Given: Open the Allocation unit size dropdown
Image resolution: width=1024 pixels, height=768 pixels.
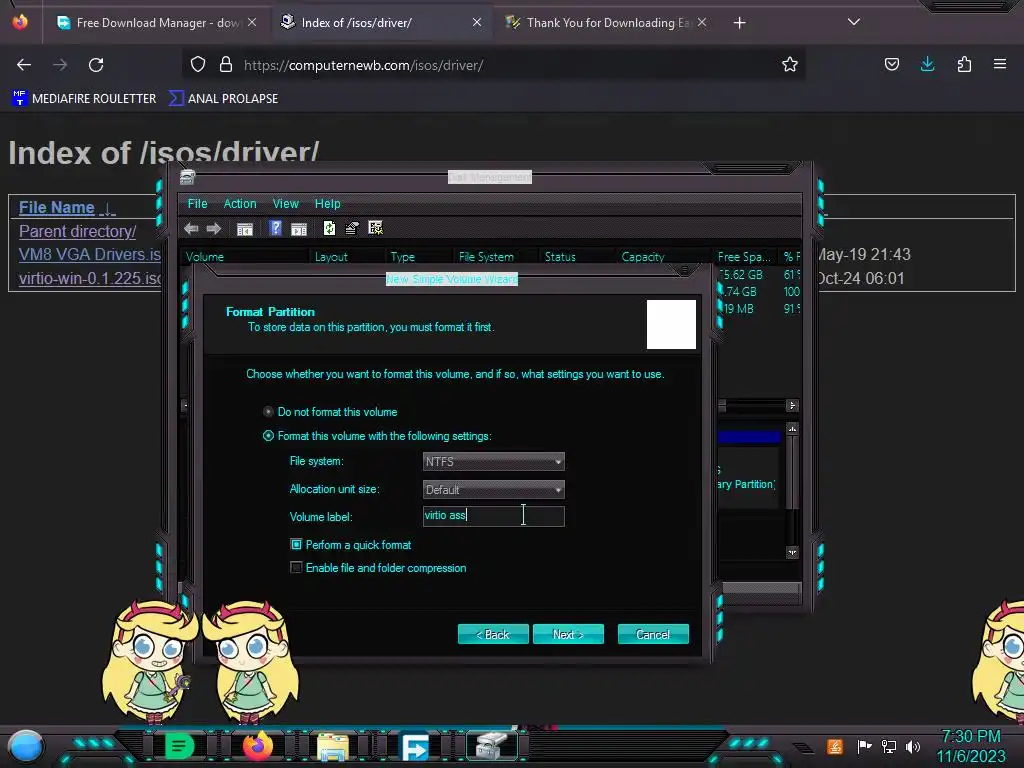Looking at the screenshot, I should coord(494,489).
